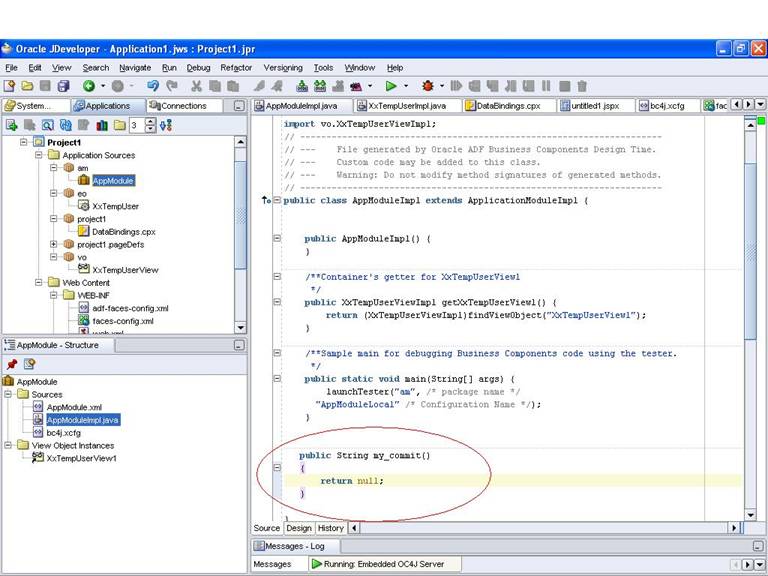
Task: Open the Debug button dropdown arrow
Action: click(x=442, y=86)
